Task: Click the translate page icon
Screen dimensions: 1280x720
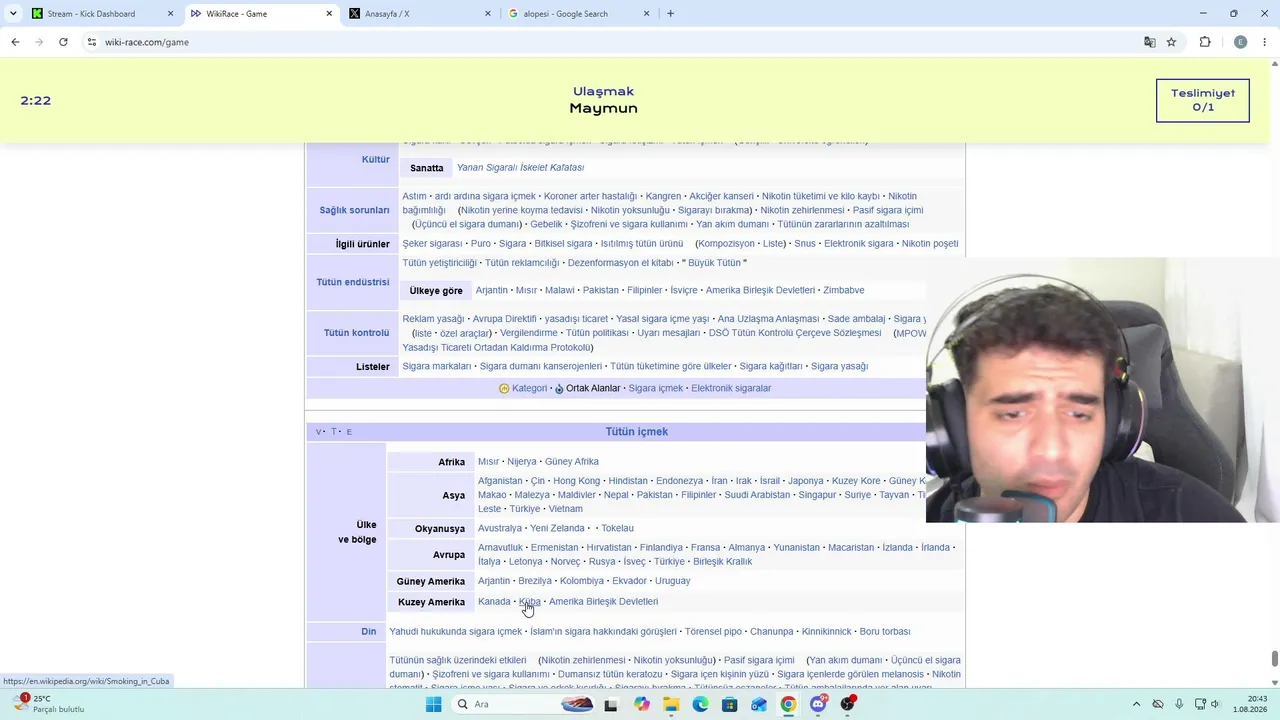Action: (1150, 42)
